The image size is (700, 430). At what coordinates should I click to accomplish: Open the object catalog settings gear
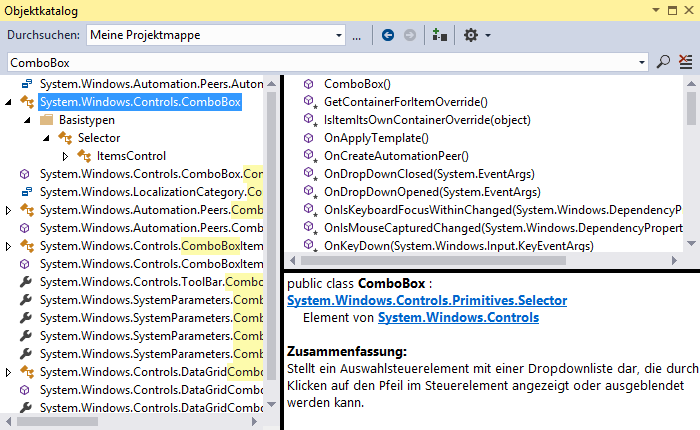(471, 35)
